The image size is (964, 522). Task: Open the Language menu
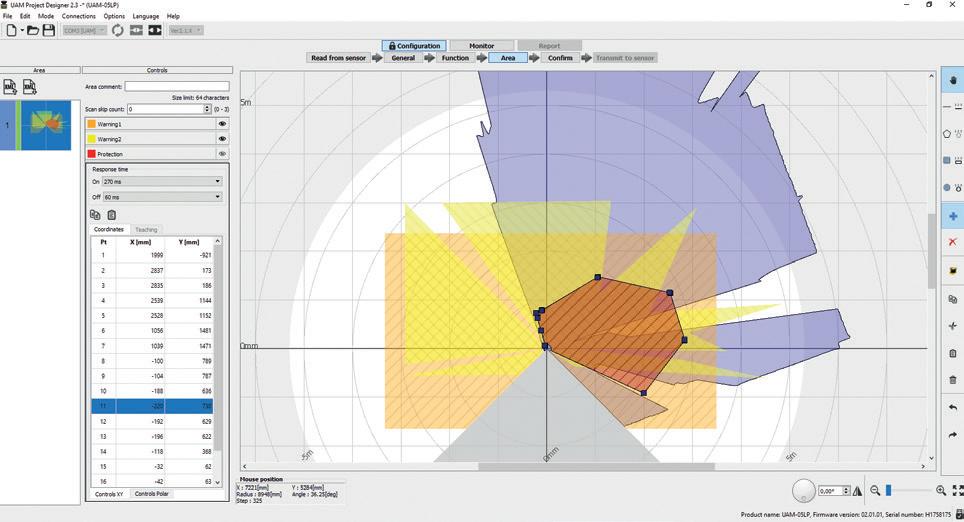[x=146, y=16]
